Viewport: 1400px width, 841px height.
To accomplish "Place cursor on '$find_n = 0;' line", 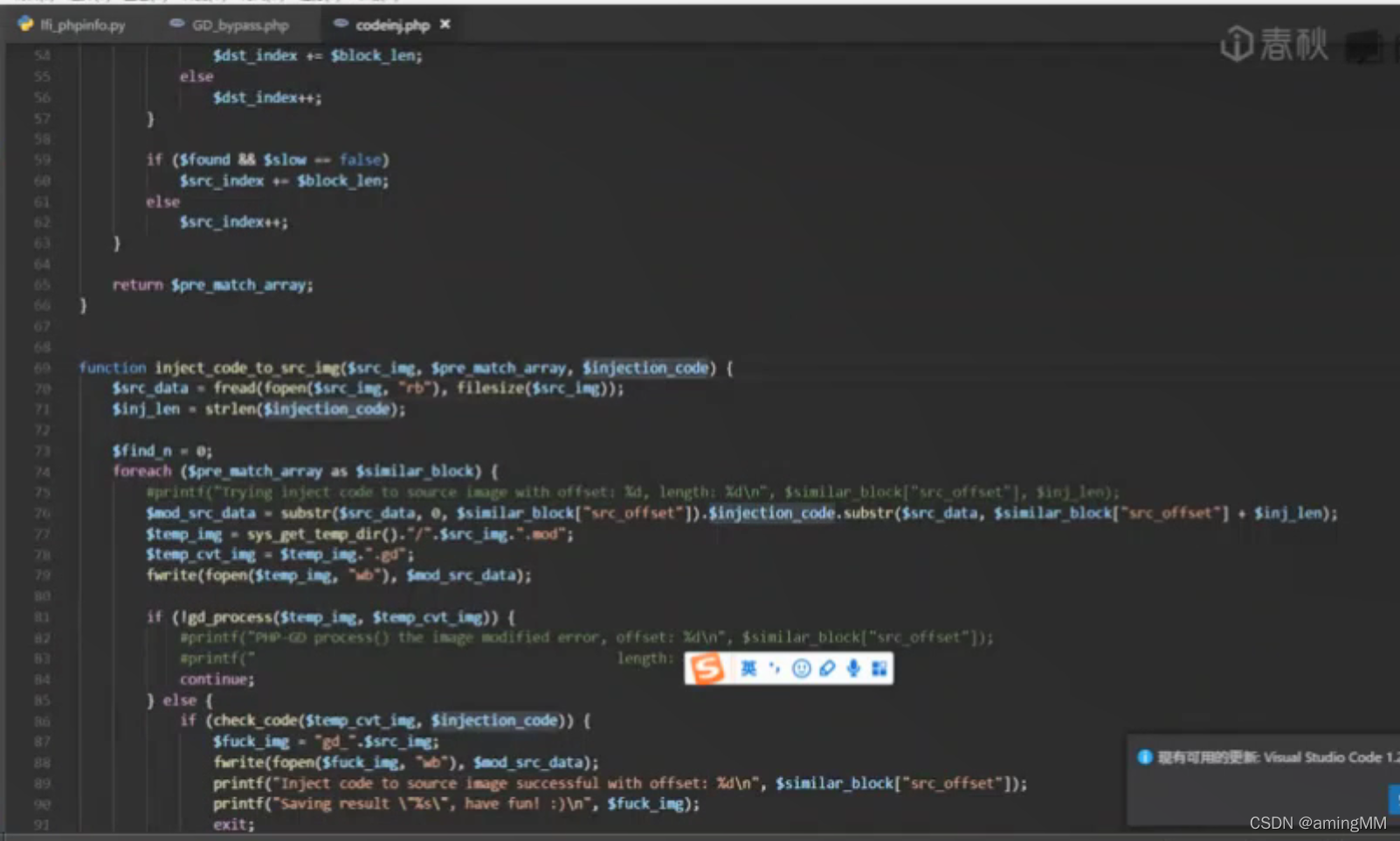I will 162,451.
